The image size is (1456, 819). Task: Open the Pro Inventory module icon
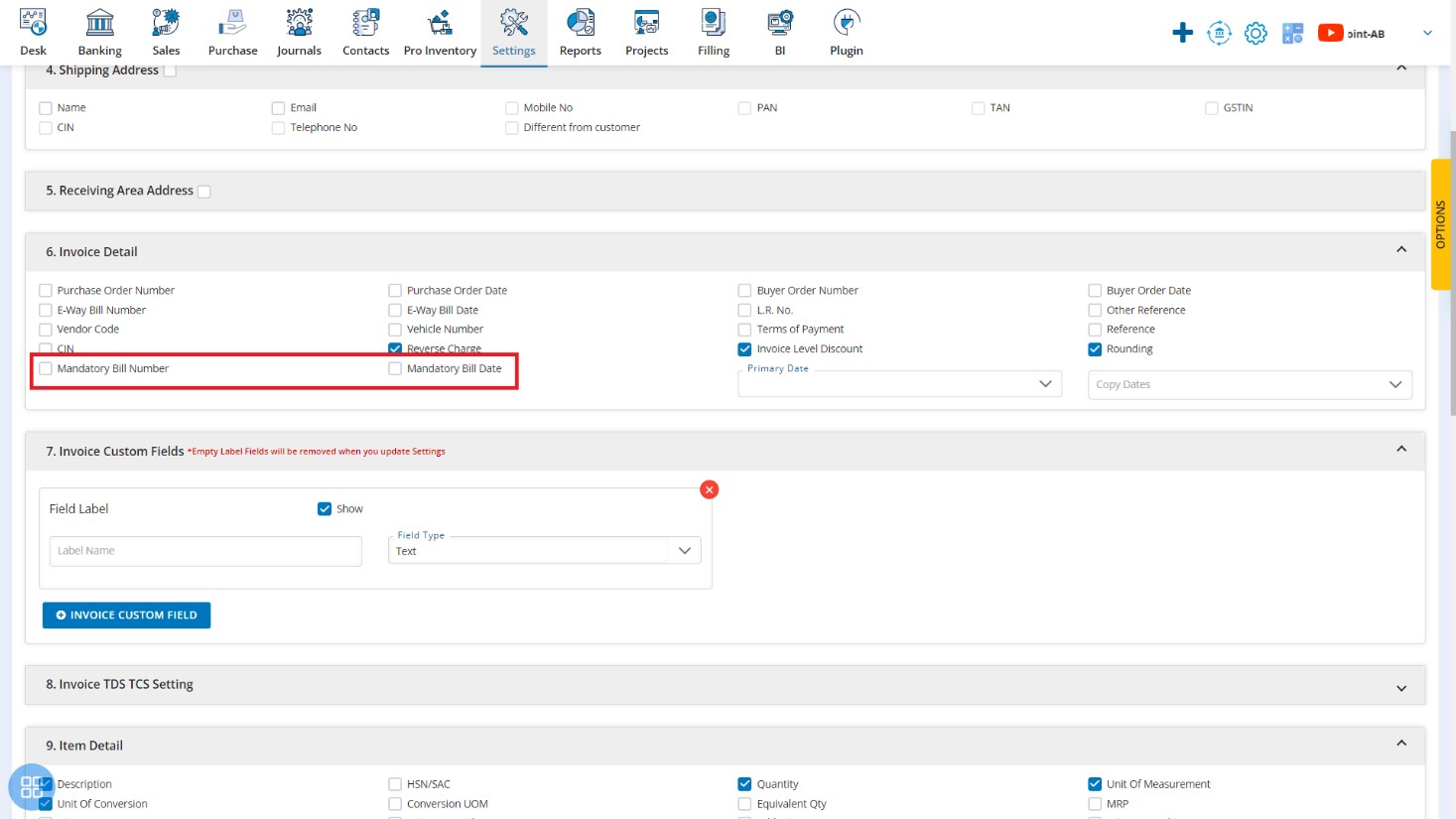point(440,22)
